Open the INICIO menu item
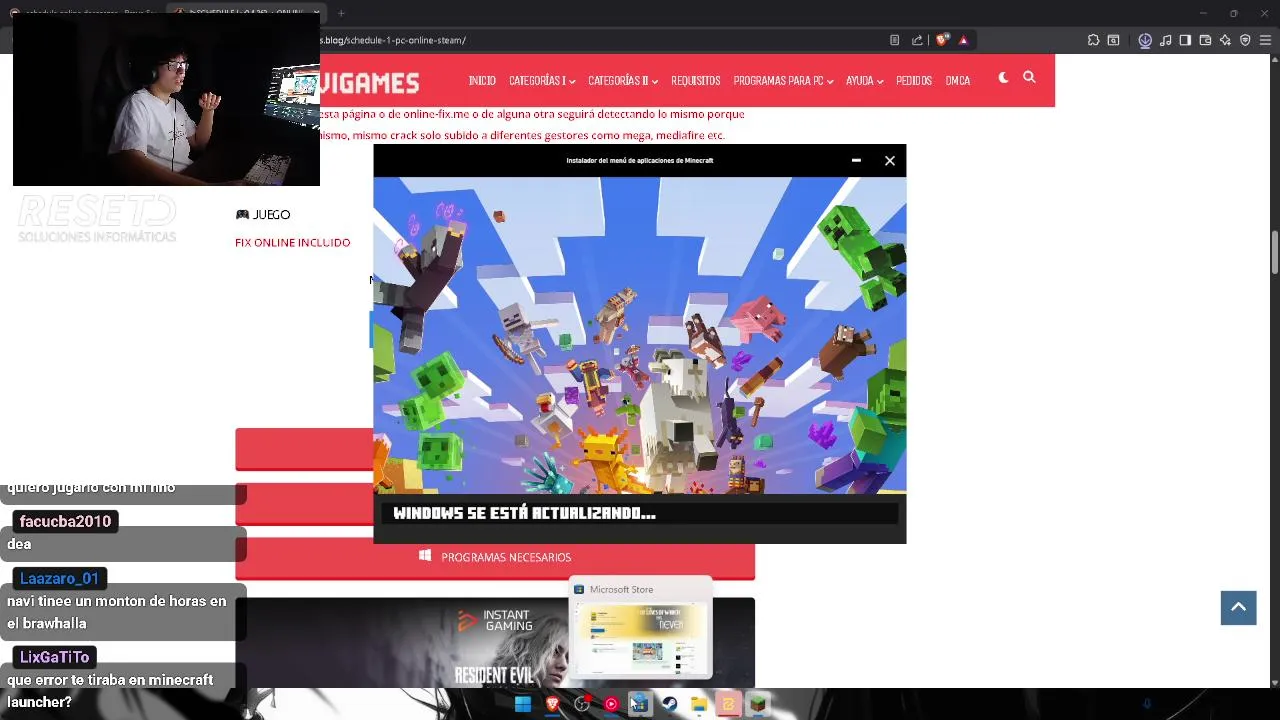 [482, 81]
